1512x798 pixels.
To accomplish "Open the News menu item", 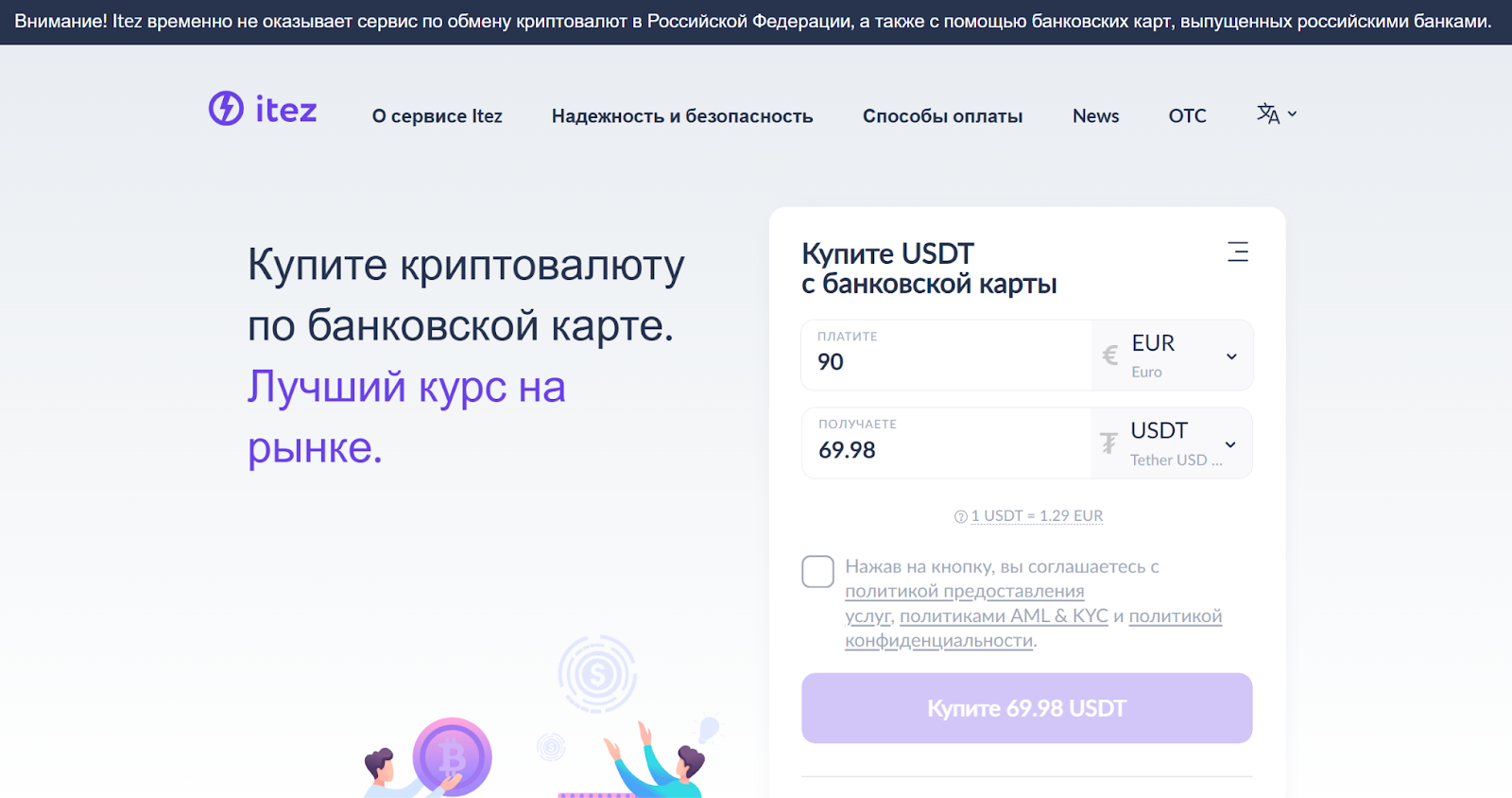I will [1095, 115].
